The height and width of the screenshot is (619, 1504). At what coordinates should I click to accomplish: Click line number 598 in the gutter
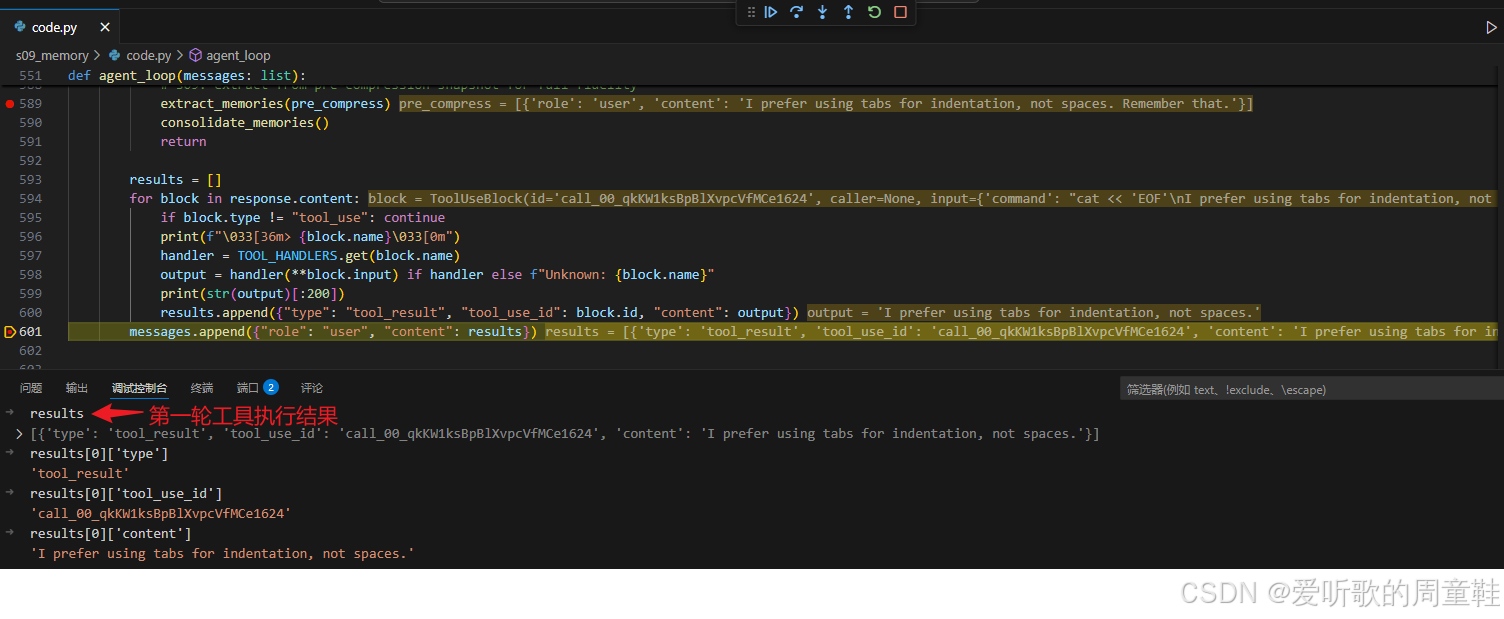(30, 274)
